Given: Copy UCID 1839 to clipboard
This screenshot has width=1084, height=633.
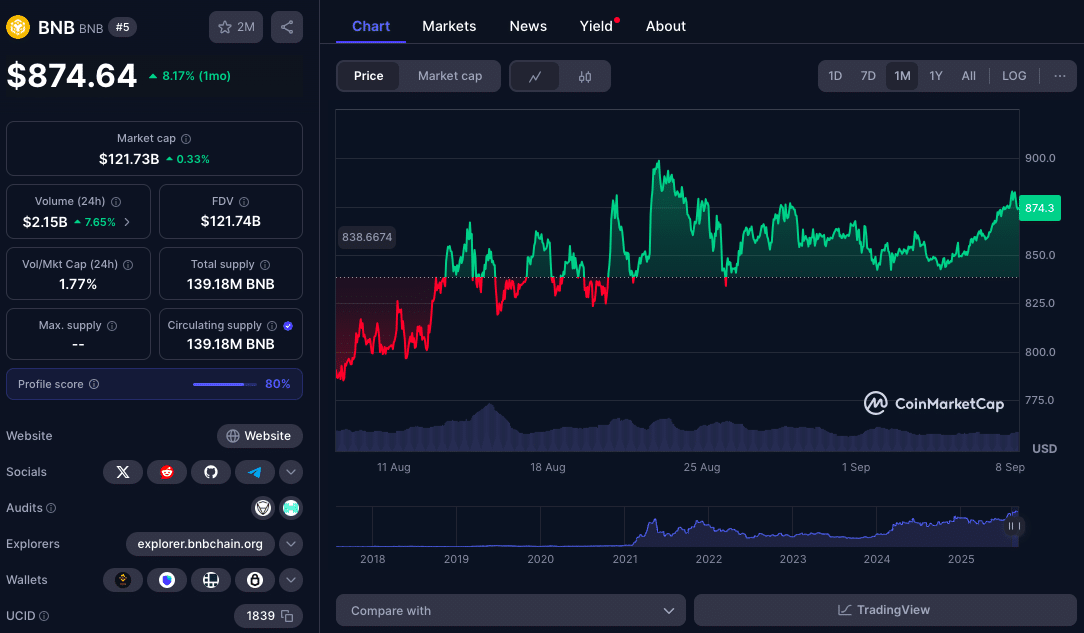Looking at the screenshot, I should pos(288,616).
